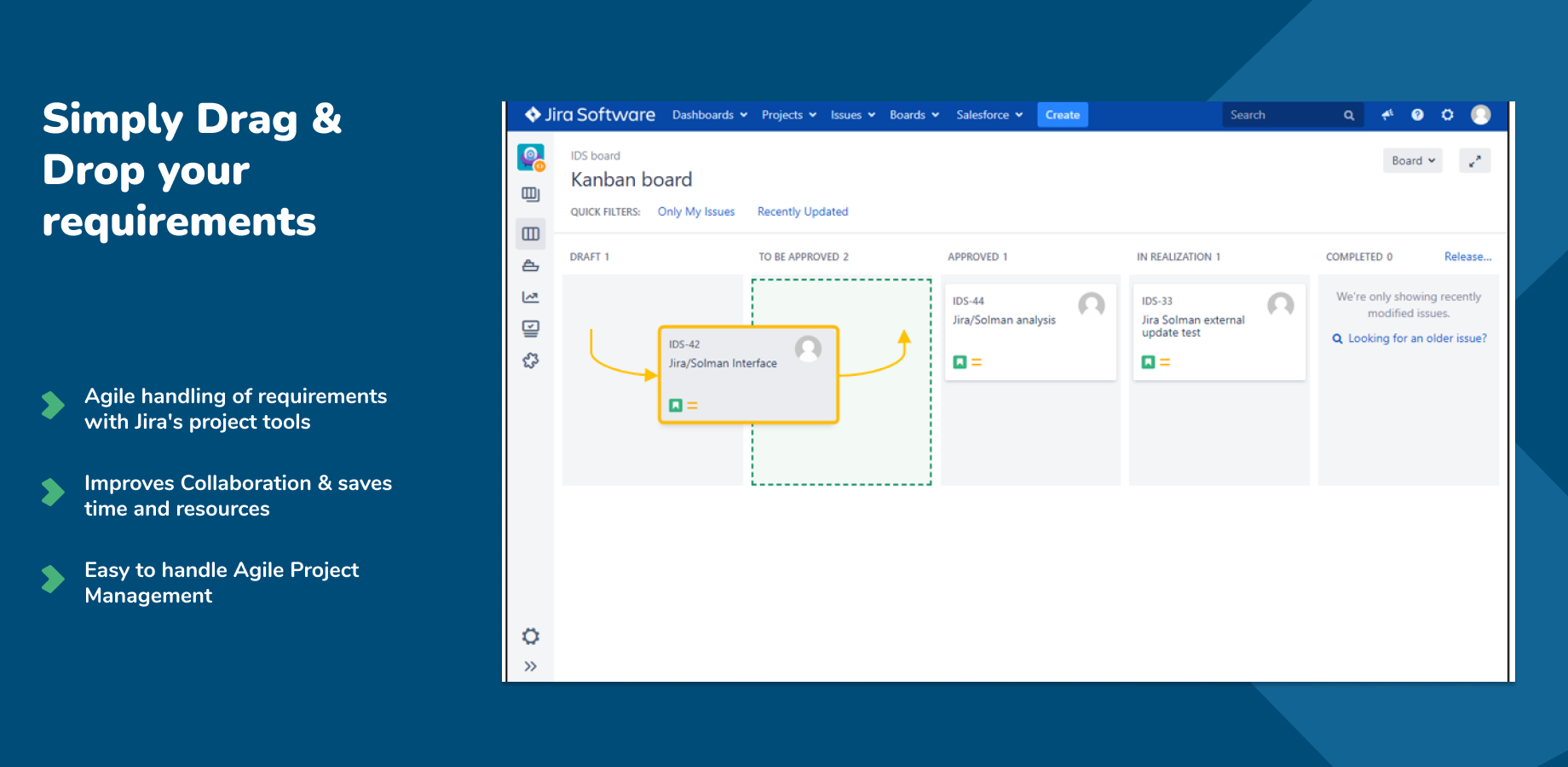
Task: Click the search magnifier icon
Action: tap(1349, 115)
